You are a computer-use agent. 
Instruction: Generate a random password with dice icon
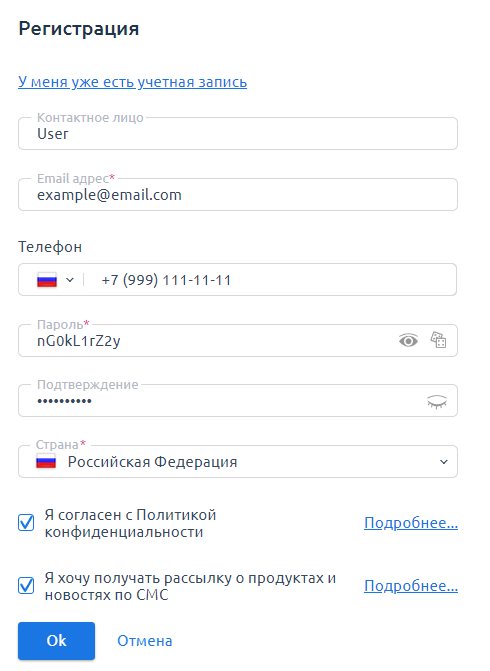pos(438,340)
